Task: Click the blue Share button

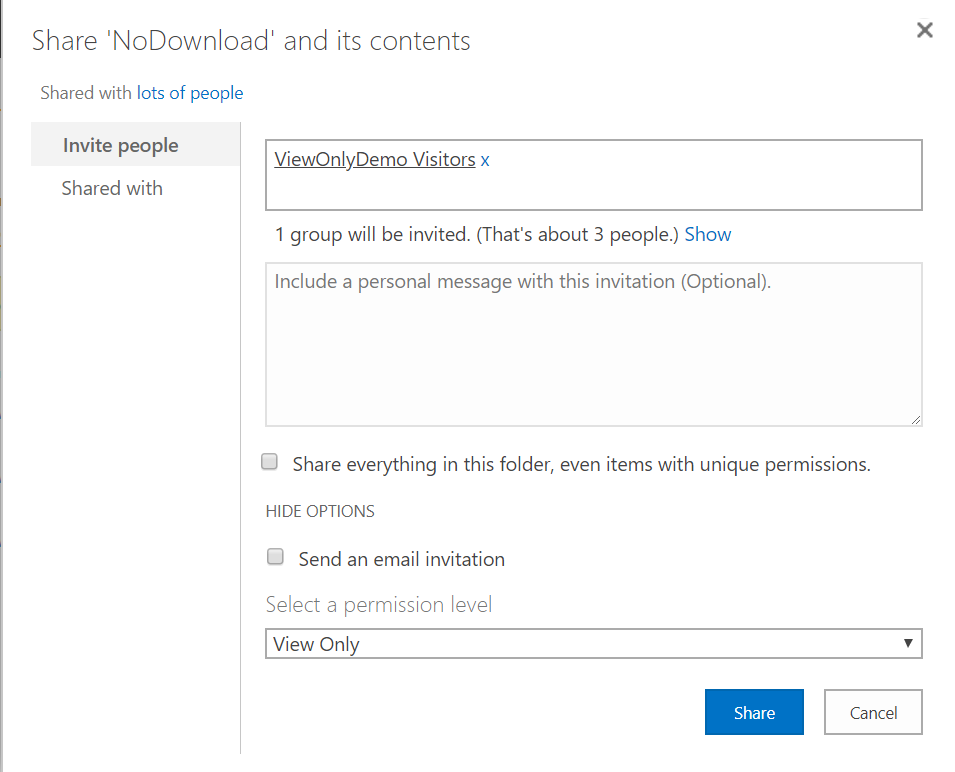Action: 754,712
